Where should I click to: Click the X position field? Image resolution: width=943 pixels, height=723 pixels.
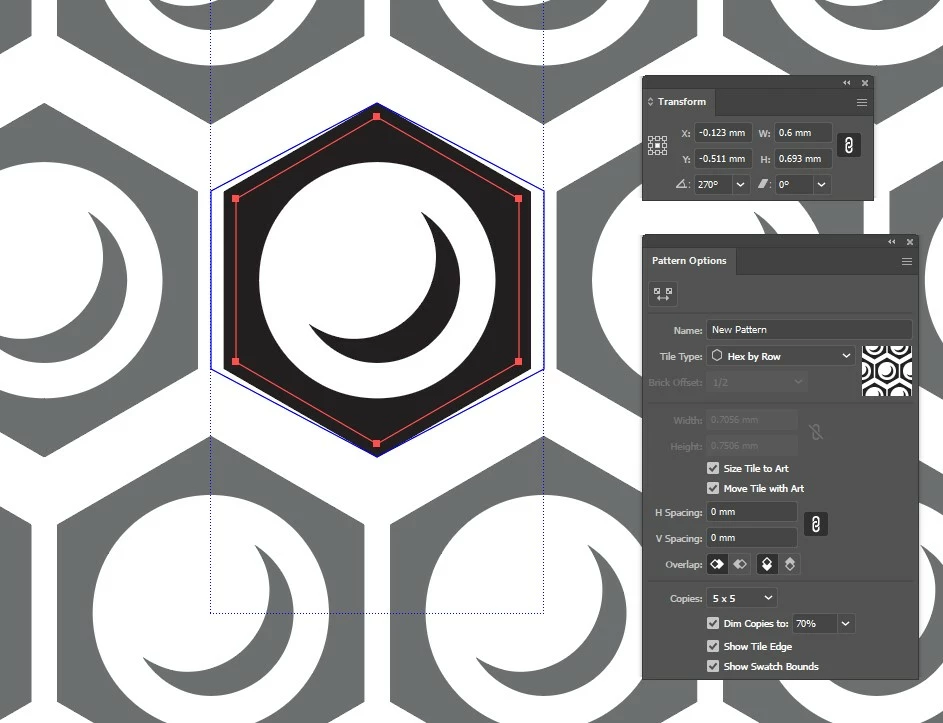coord(723,133)
